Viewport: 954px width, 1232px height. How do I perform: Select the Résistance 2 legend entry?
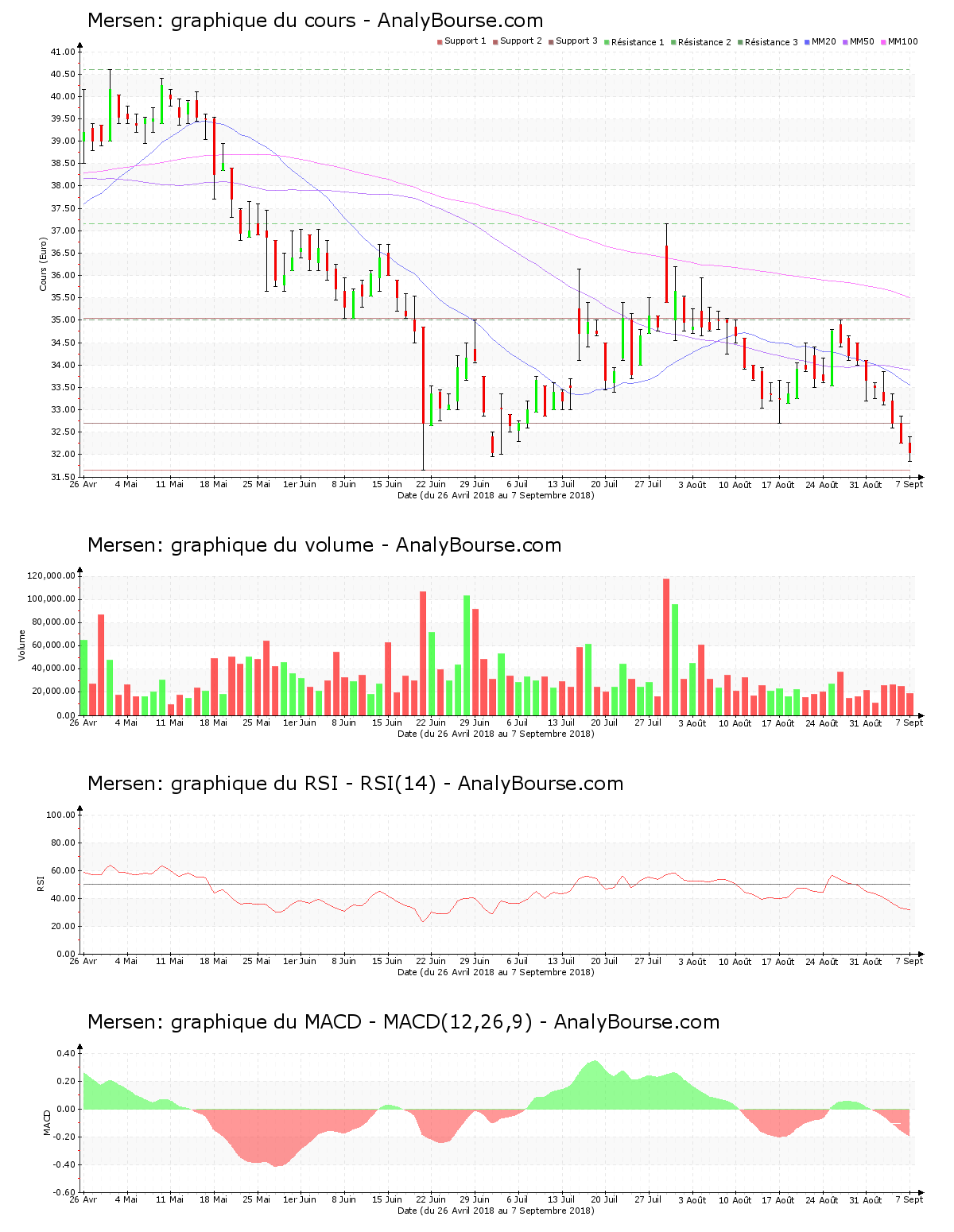pos(701,42)
